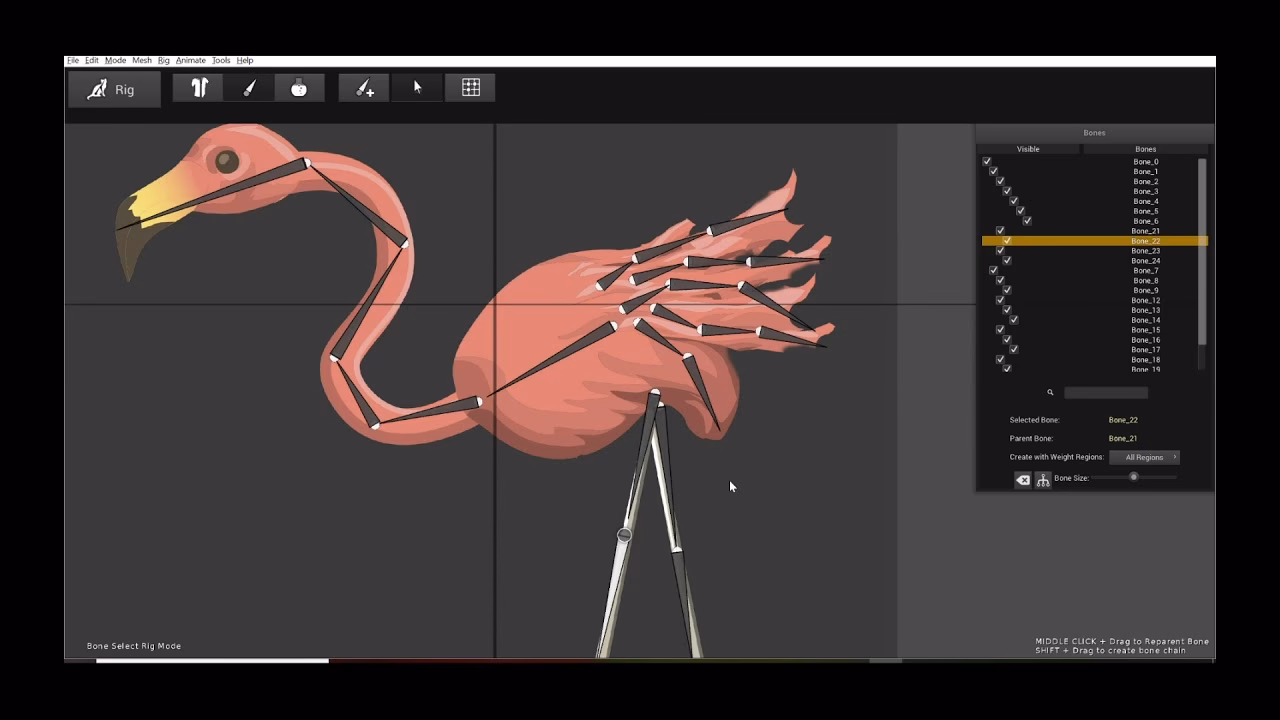Select the knife tool next to the bone tool
The width and height of the screenshot is (1280, 720).
(x=248, y=87)
